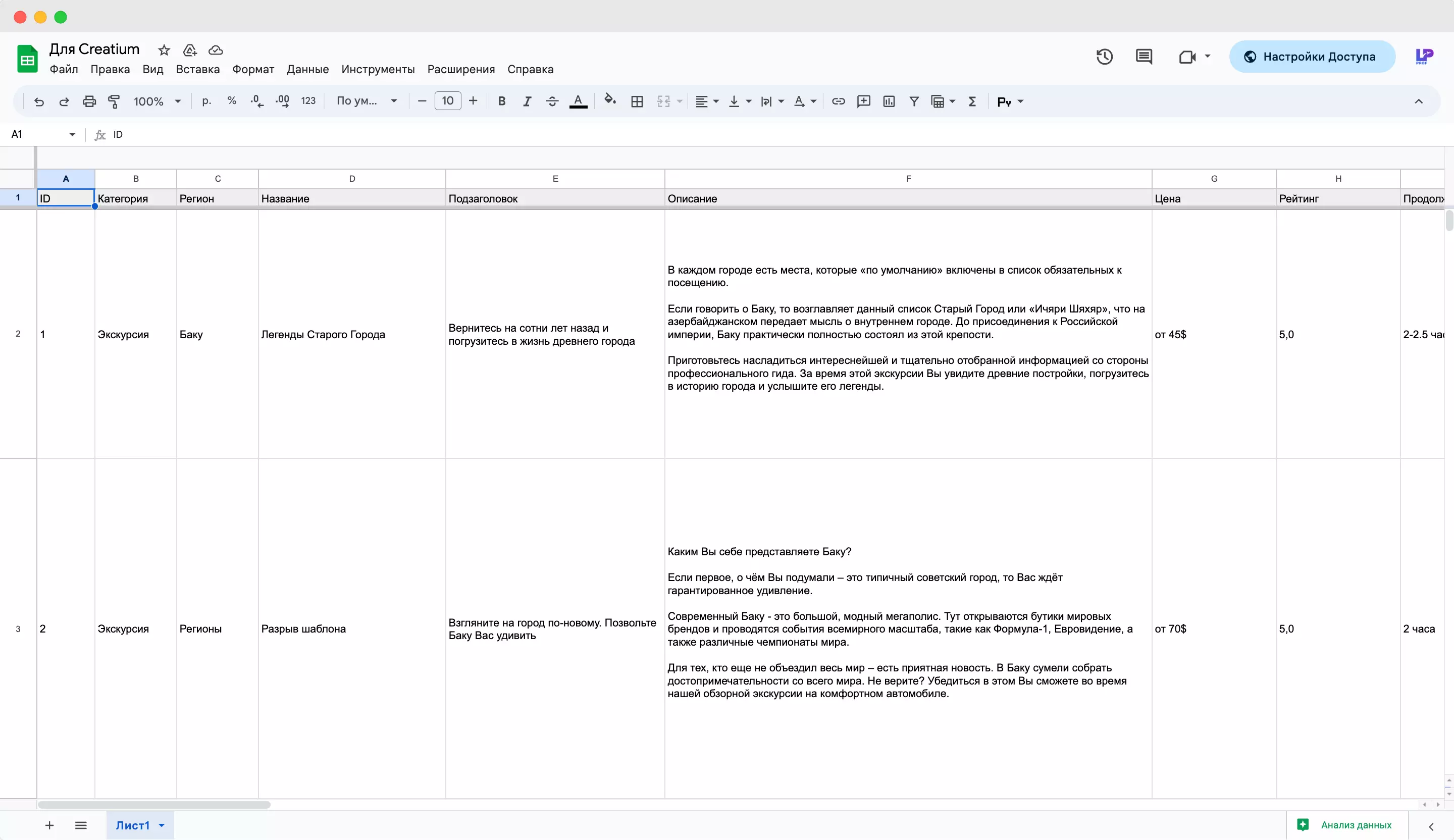This screenshot has width=1454, height=840.
Task: Open the Лист1 sheet tab menu arrow
Action: pos(162,825)
